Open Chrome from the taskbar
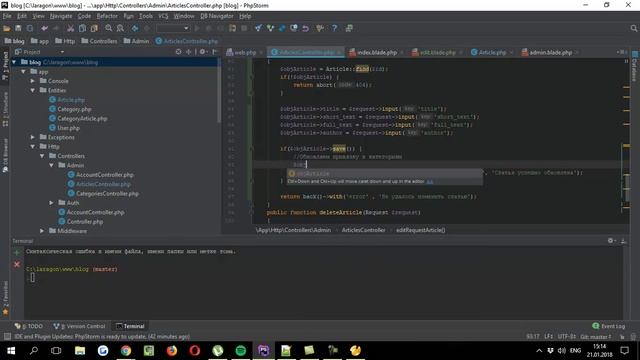The image size is (640, 360). click(x=126, y=351)
